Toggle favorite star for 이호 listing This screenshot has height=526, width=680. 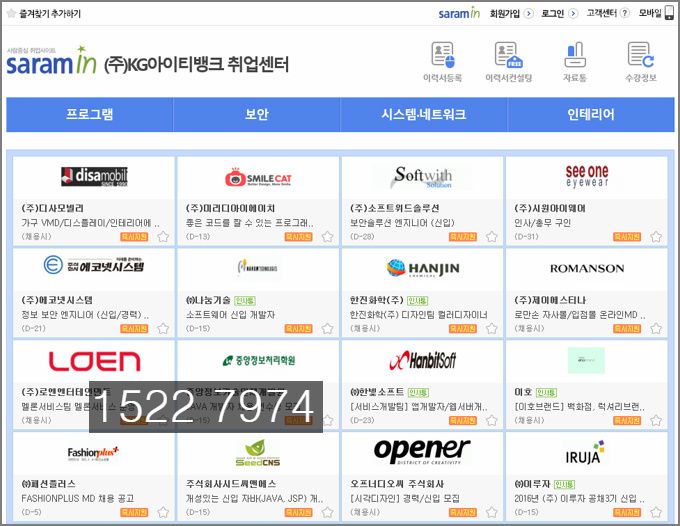(x=656, y=421)
